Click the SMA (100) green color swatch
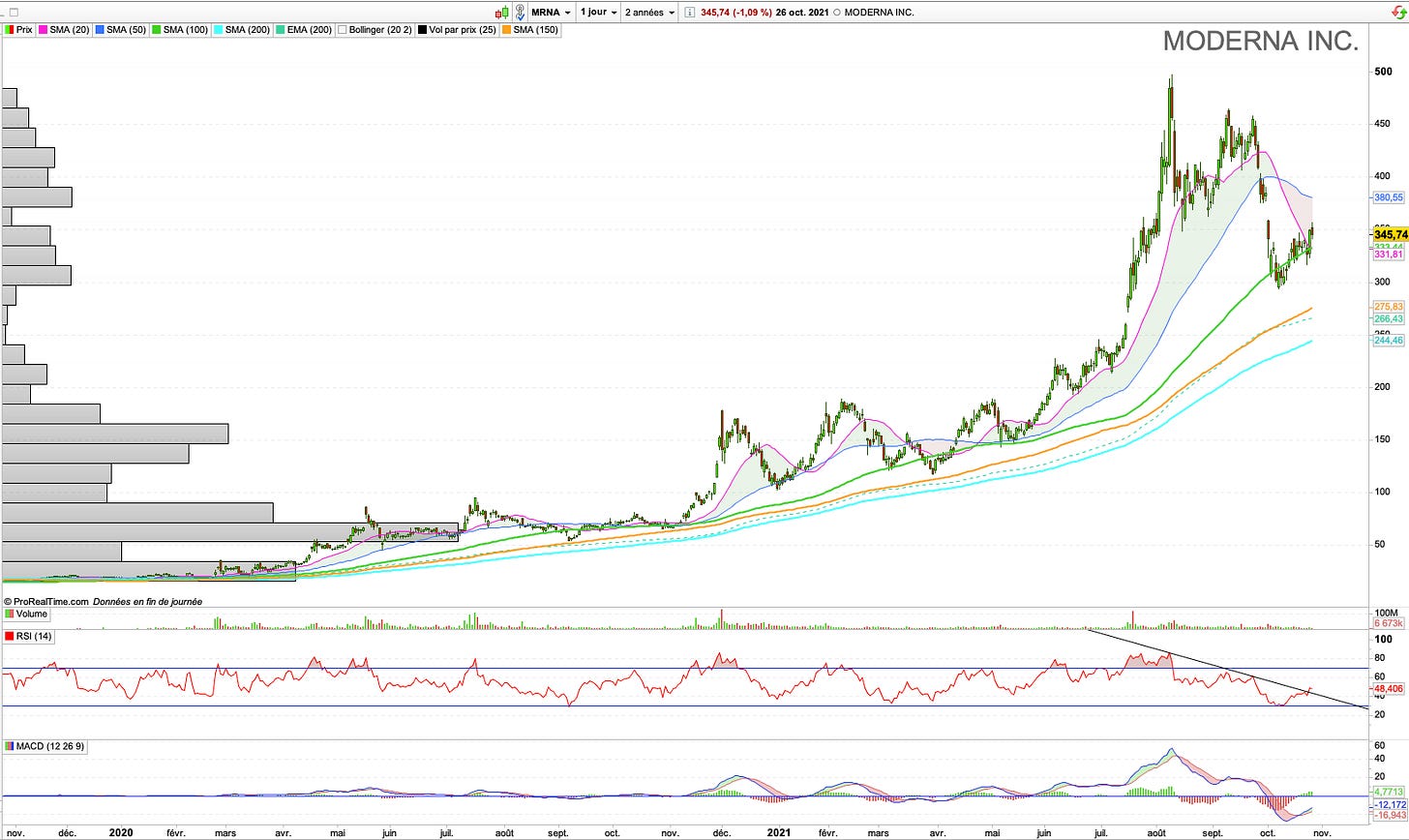The height and width of the screenshot is (840, 1409). pos(156,30)
